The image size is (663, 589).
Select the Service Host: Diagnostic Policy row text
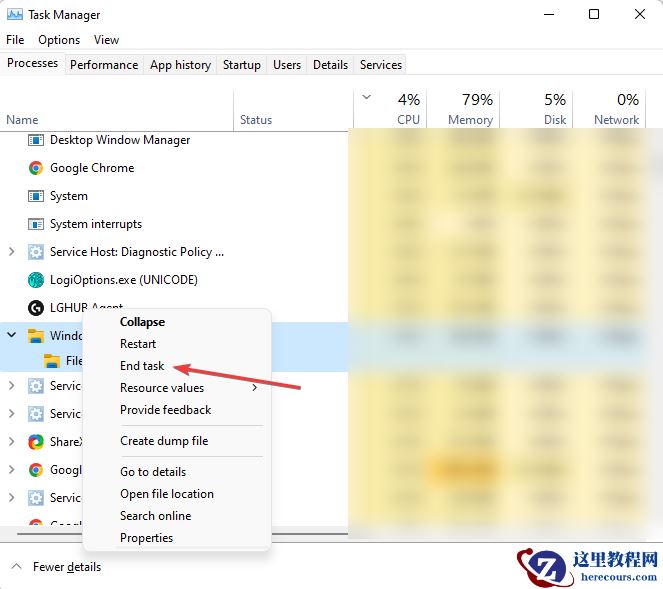137,252
